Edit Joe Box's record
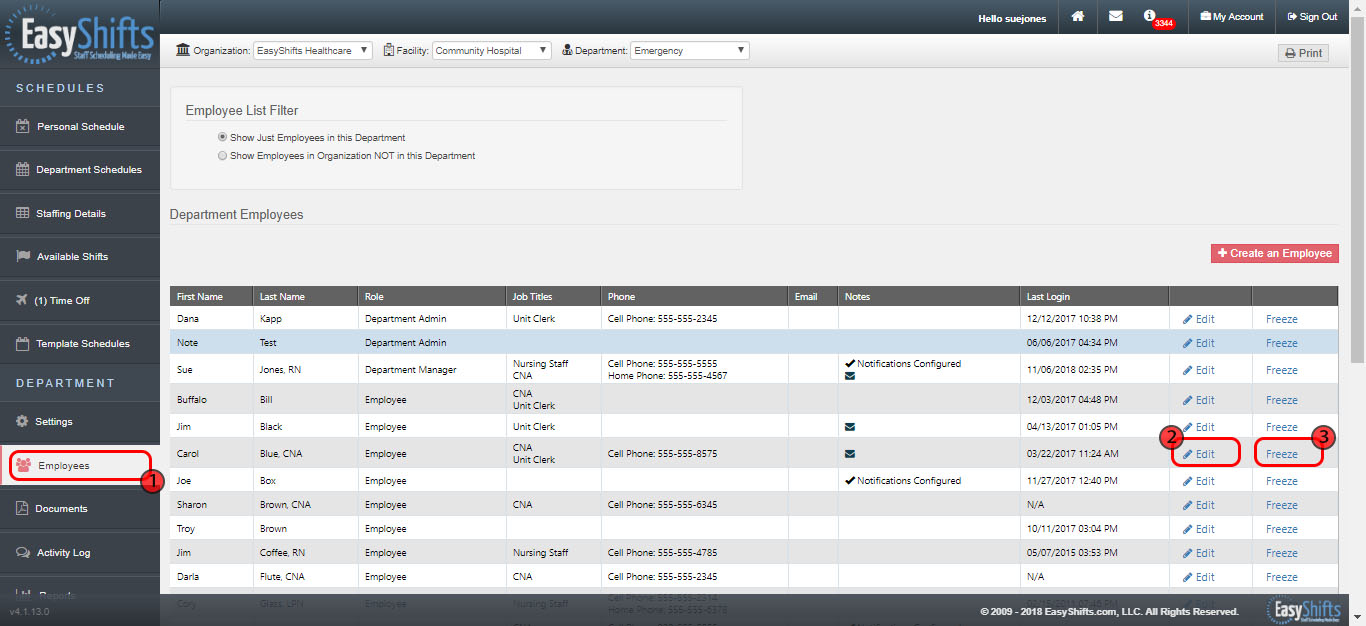 point(1199,481)
